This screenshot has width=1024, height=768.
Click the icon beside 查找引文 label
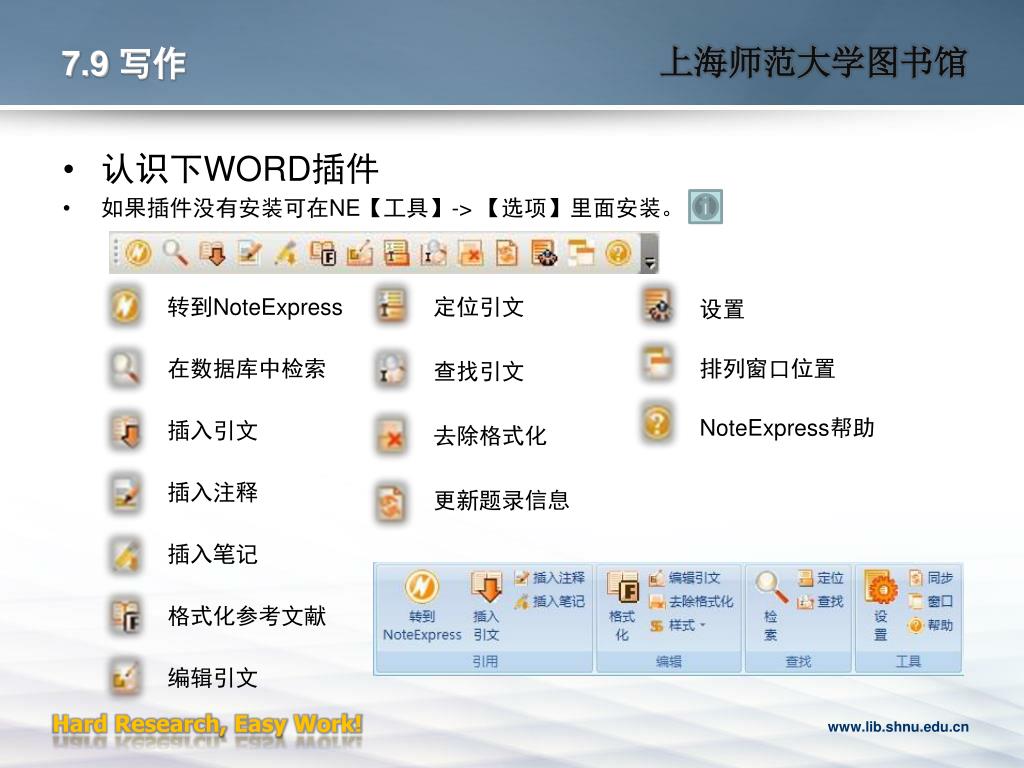pyautogui.click(x=391, y=370)
